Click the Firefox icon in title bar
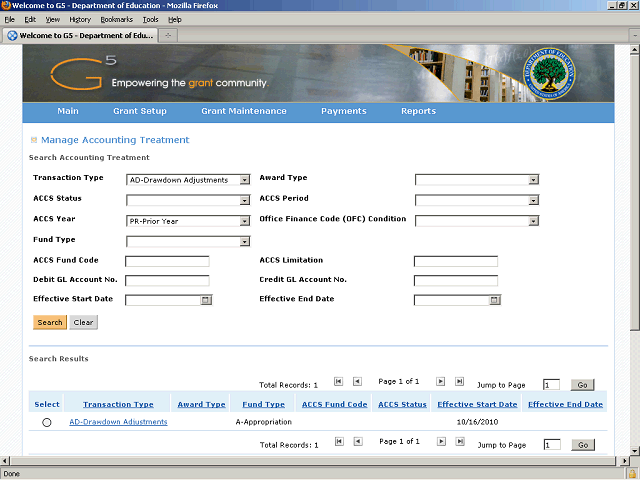The height and width of the screenshot is (480, 640). click(x=6, y=5)
